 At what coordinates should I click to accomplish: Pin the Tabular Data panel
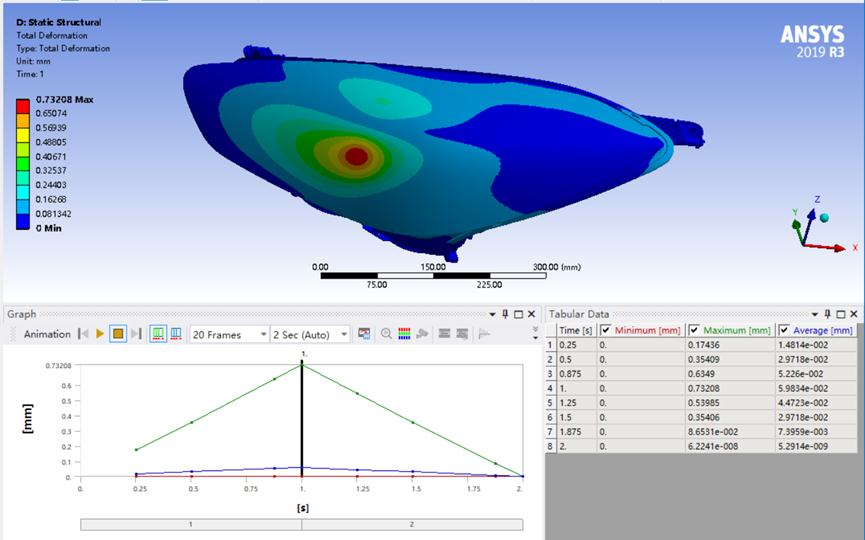(x=827, y=314)
